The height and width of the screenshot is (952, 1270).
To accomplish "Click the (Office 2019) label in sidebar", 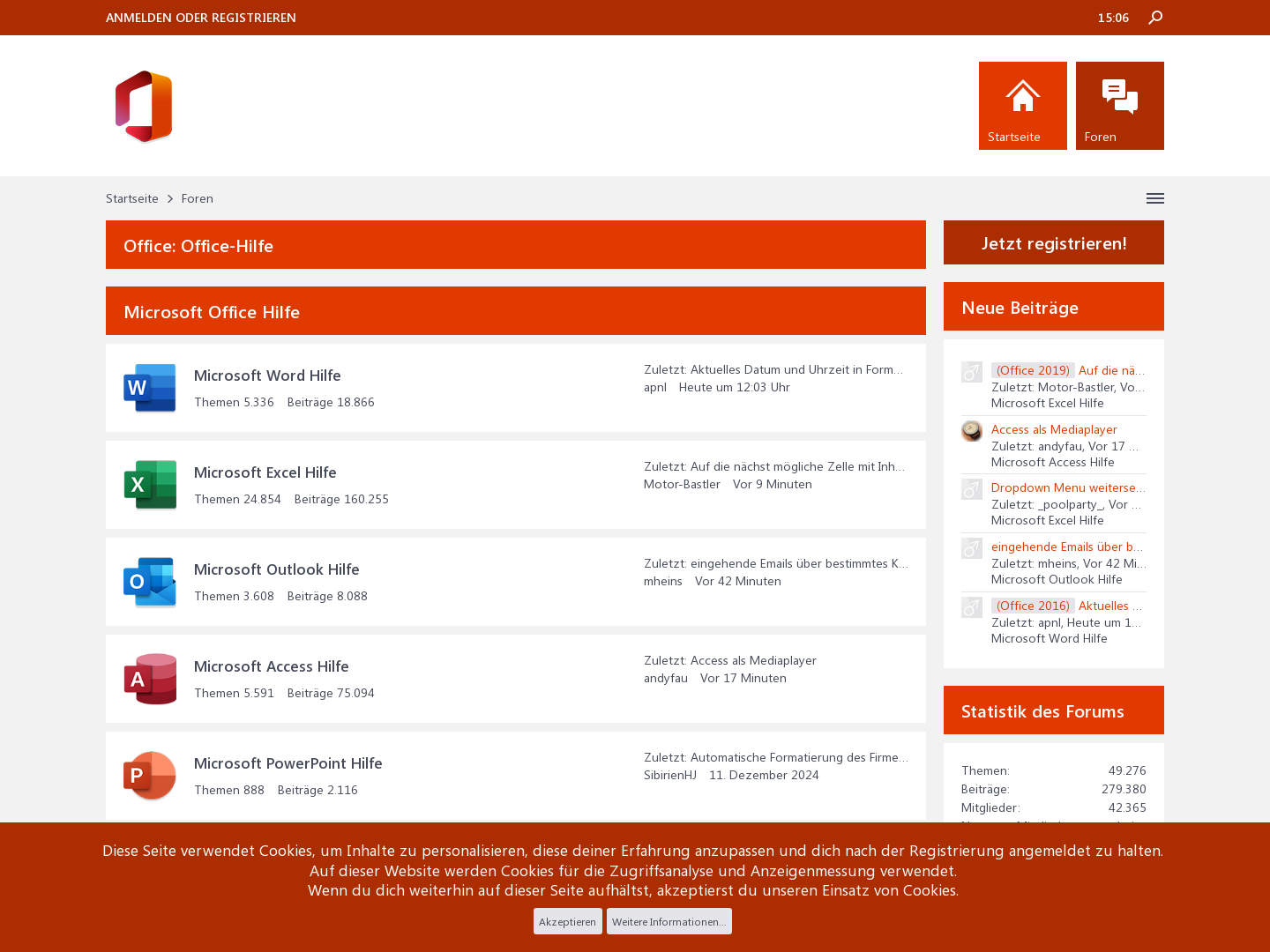I will pyautogui.click(x=1033, y=370).
